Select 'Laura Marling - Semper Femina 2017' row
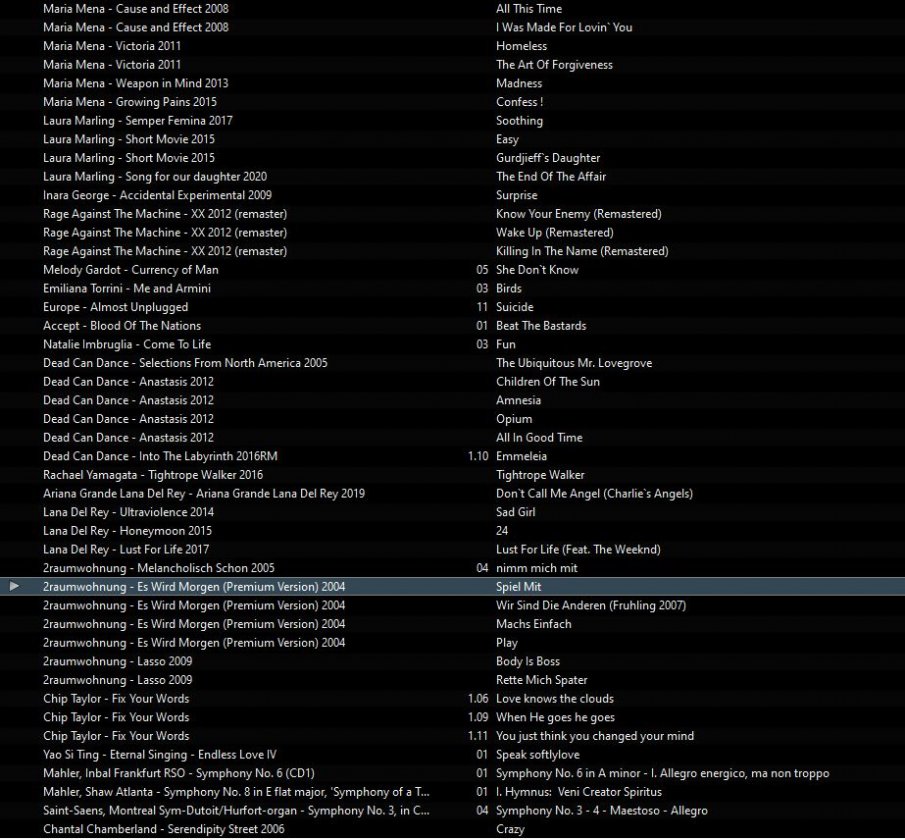Image resolution: width=905 pixels, height=840 pixels. 137,121
